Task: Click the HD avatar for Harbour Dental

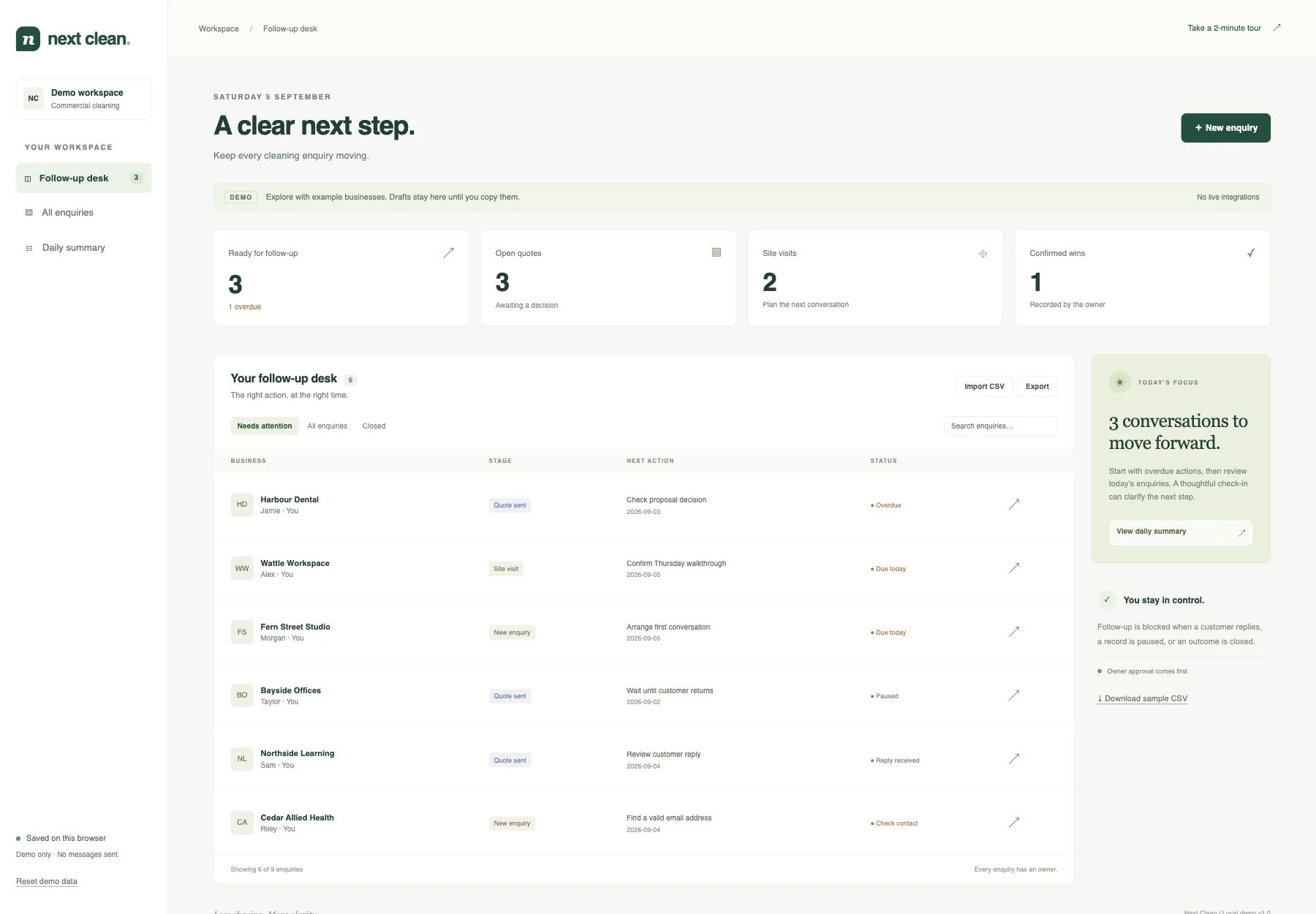Action: (242, 505)
